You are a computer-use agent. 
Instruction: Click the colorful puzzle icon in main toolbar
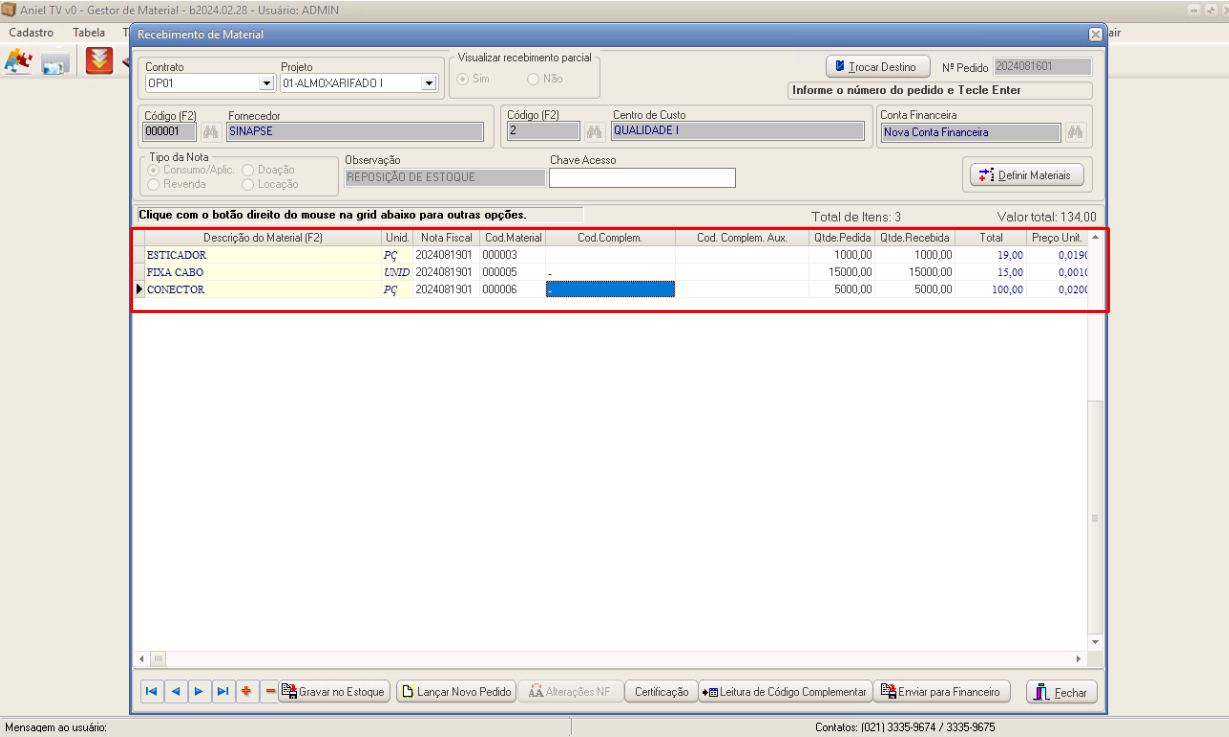tap(18, 62)
